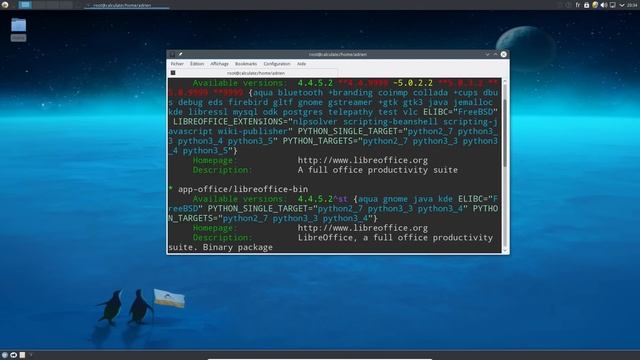The width and height of the screenshot is (640, 360).
Task: Click the libreoffice-bin homepage URL
Action: pyautogui.click(x=362, y=228)
